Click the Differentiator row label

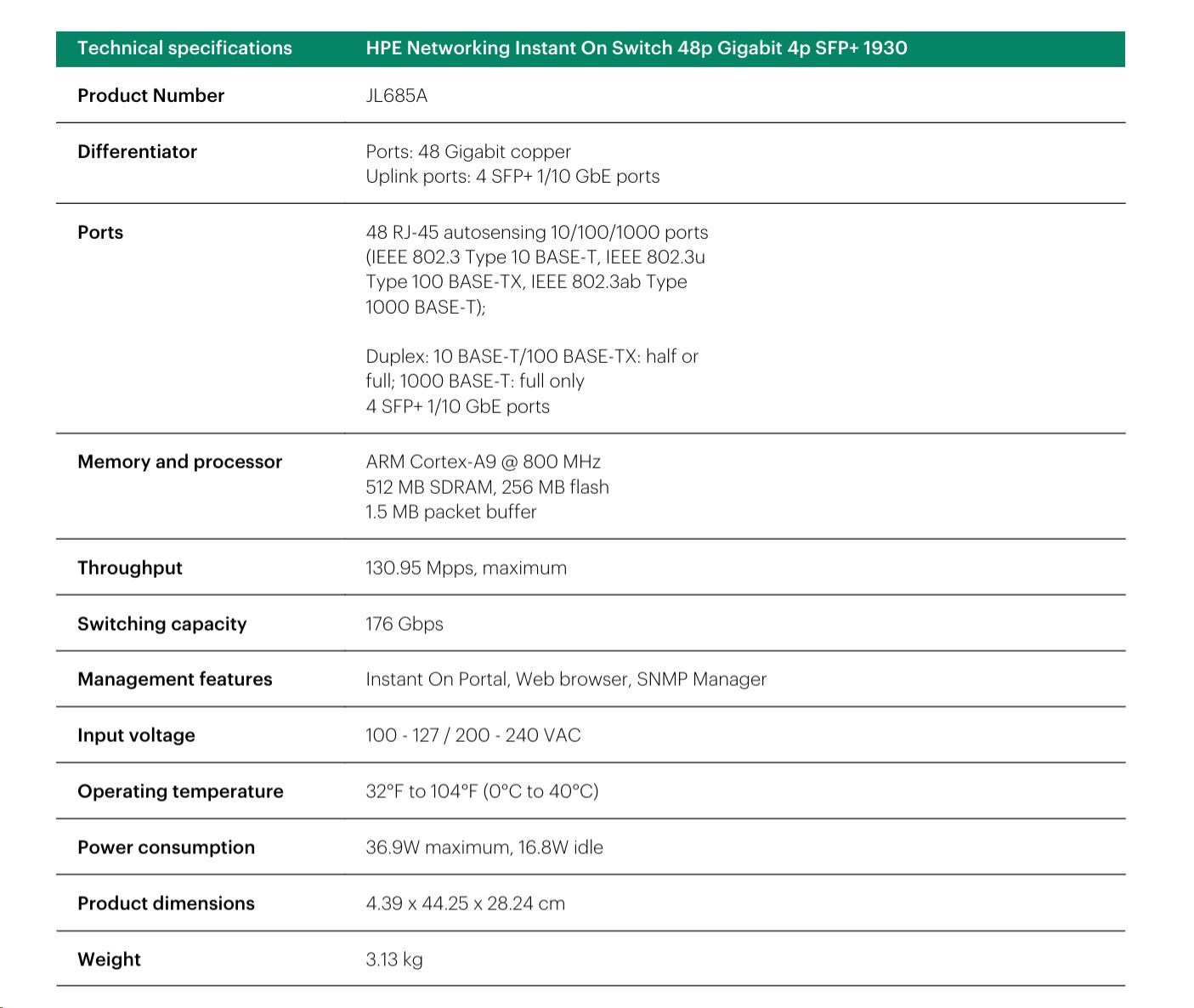tap(137, 152)
